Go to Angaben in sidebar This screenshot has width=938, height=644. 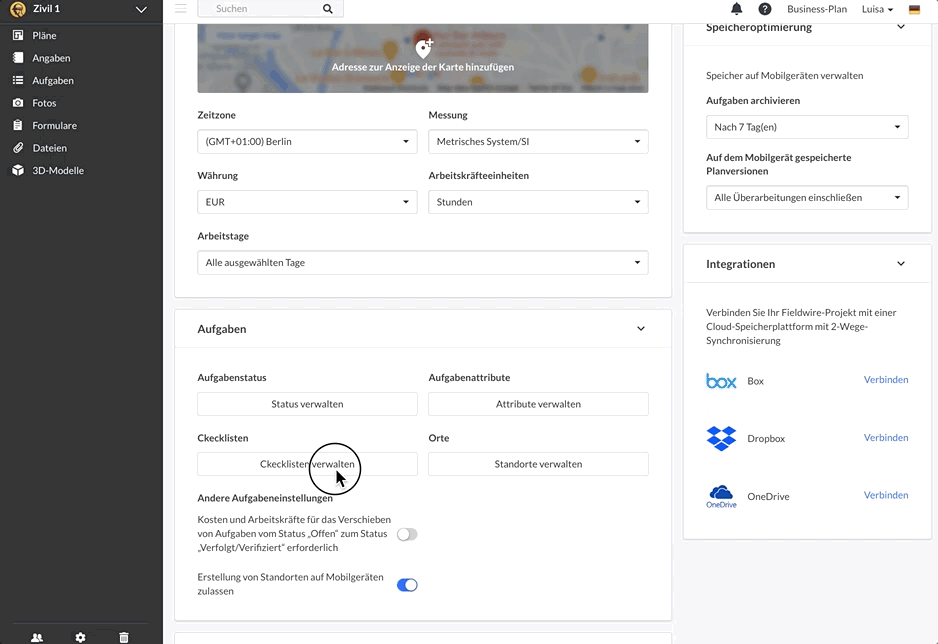click(x=51, y=58)
